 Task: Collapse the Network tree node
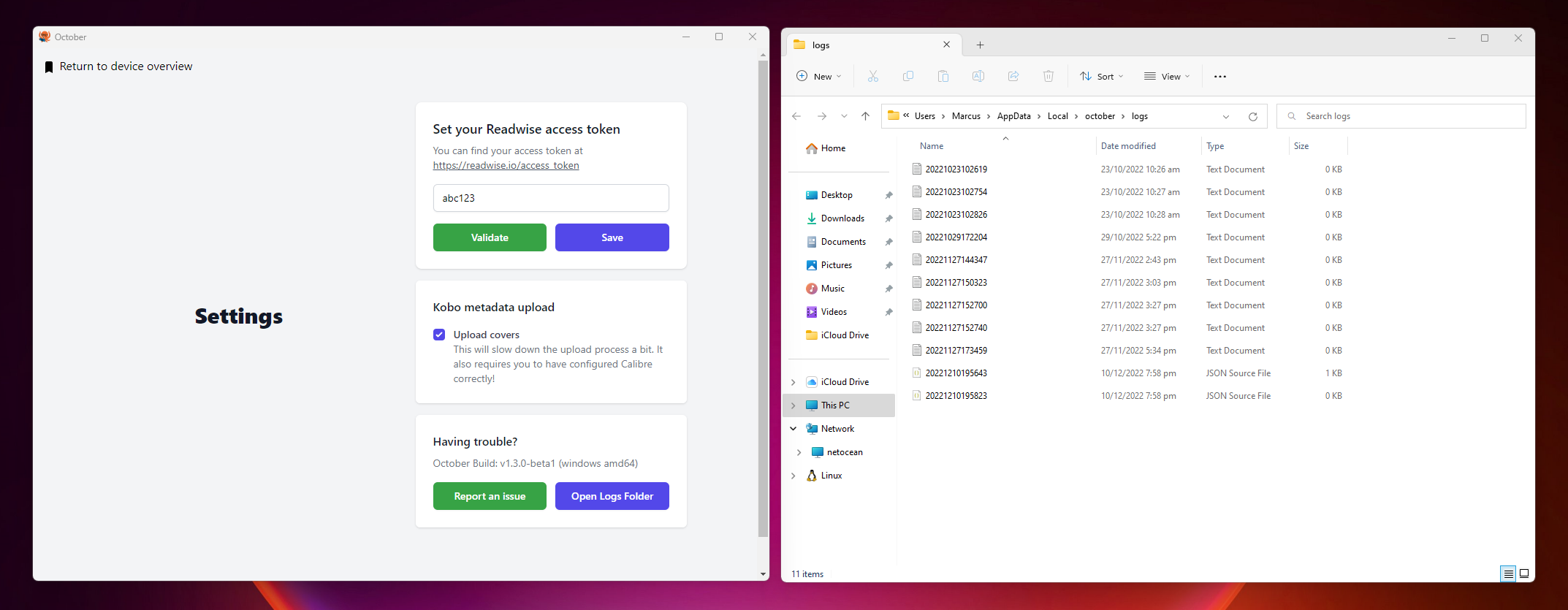pos(793,429)
